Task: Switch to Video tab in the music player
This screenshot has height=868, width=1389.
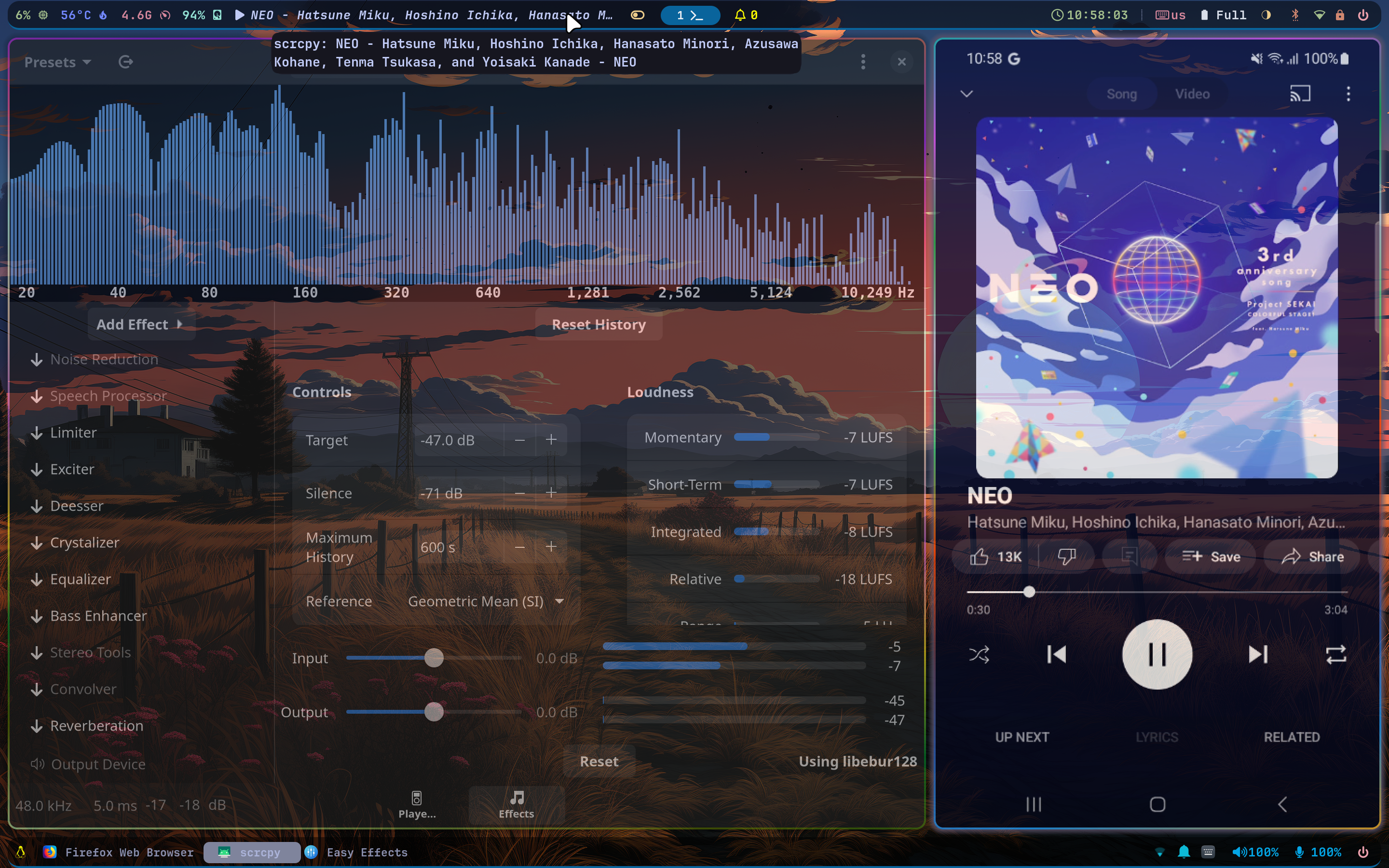Action: 1192,94
